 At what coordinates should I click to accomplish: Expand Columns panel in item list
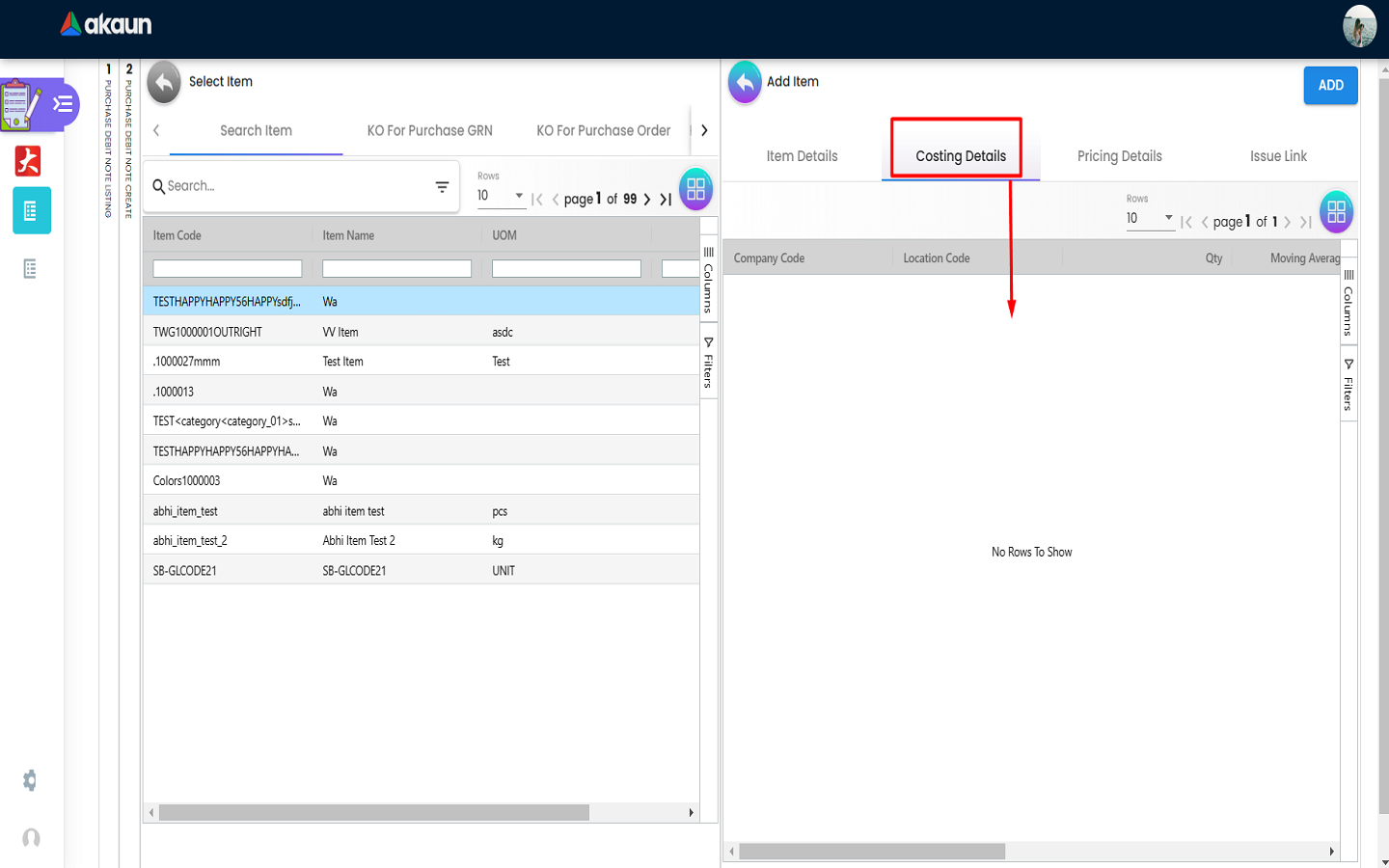(x=709, y=278)
